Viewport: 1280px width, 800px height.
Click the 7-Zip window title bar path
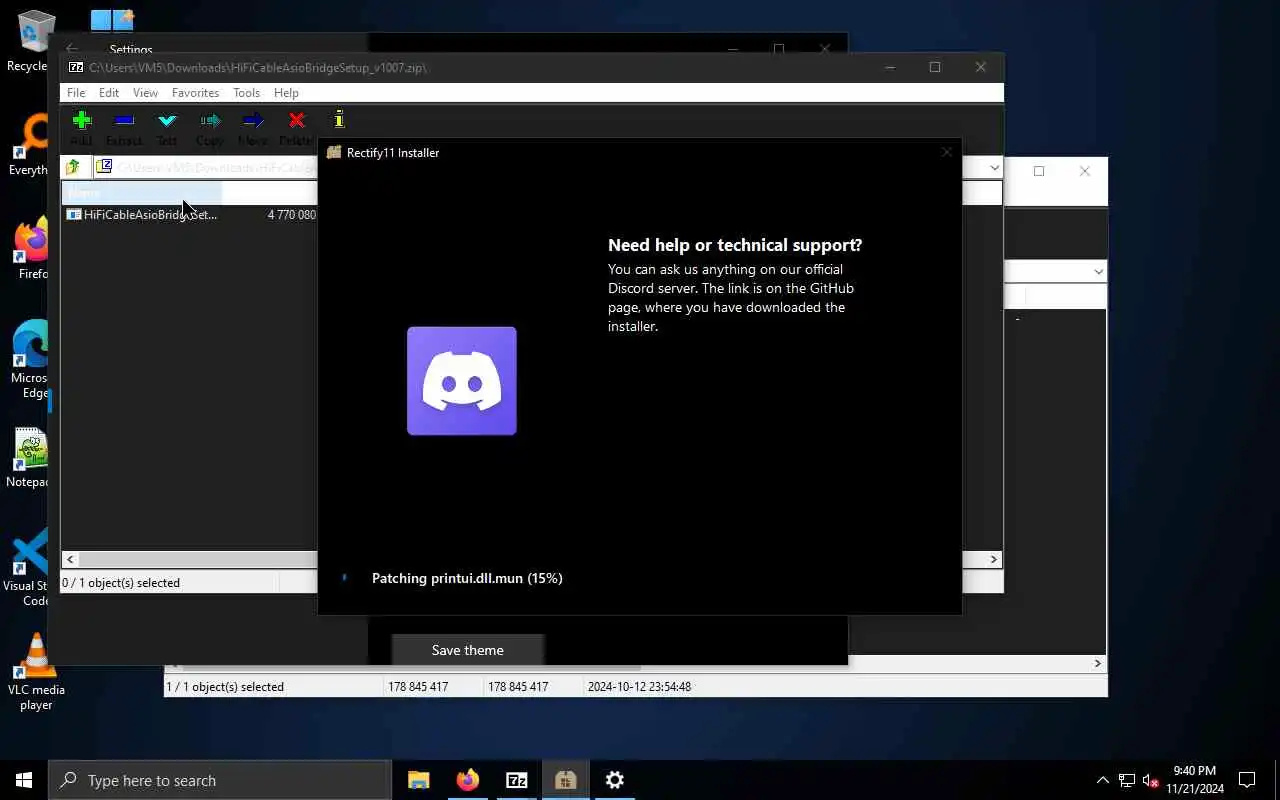[x=258, y=68]
